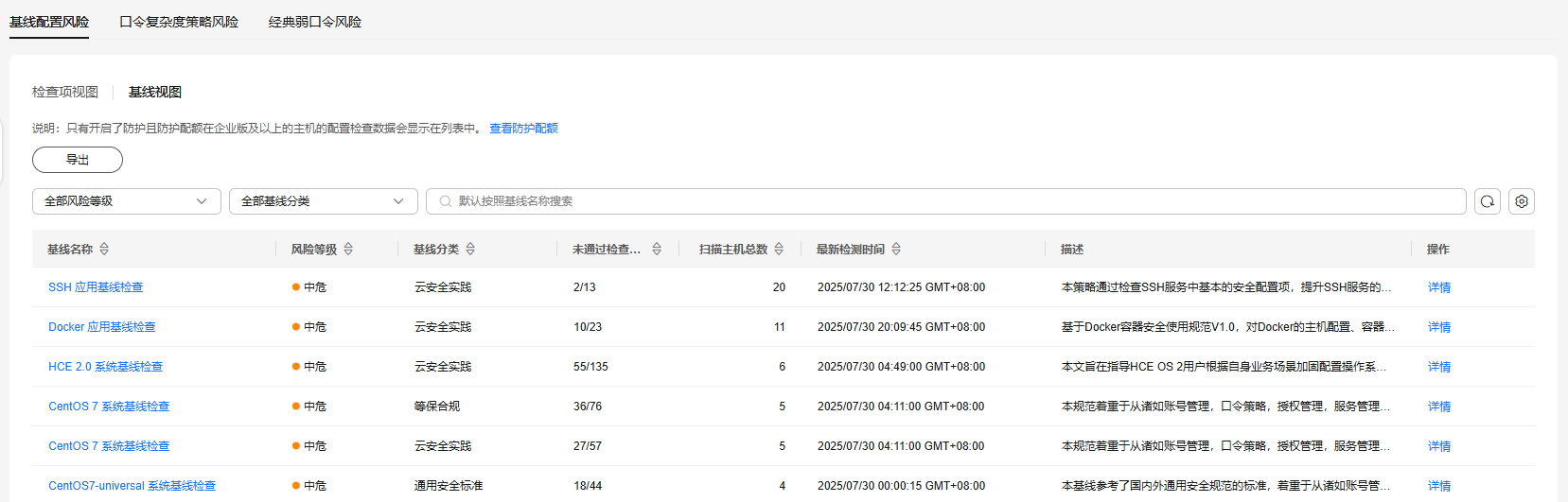Sort by 风险等级 column sort icon

(348, 249)
